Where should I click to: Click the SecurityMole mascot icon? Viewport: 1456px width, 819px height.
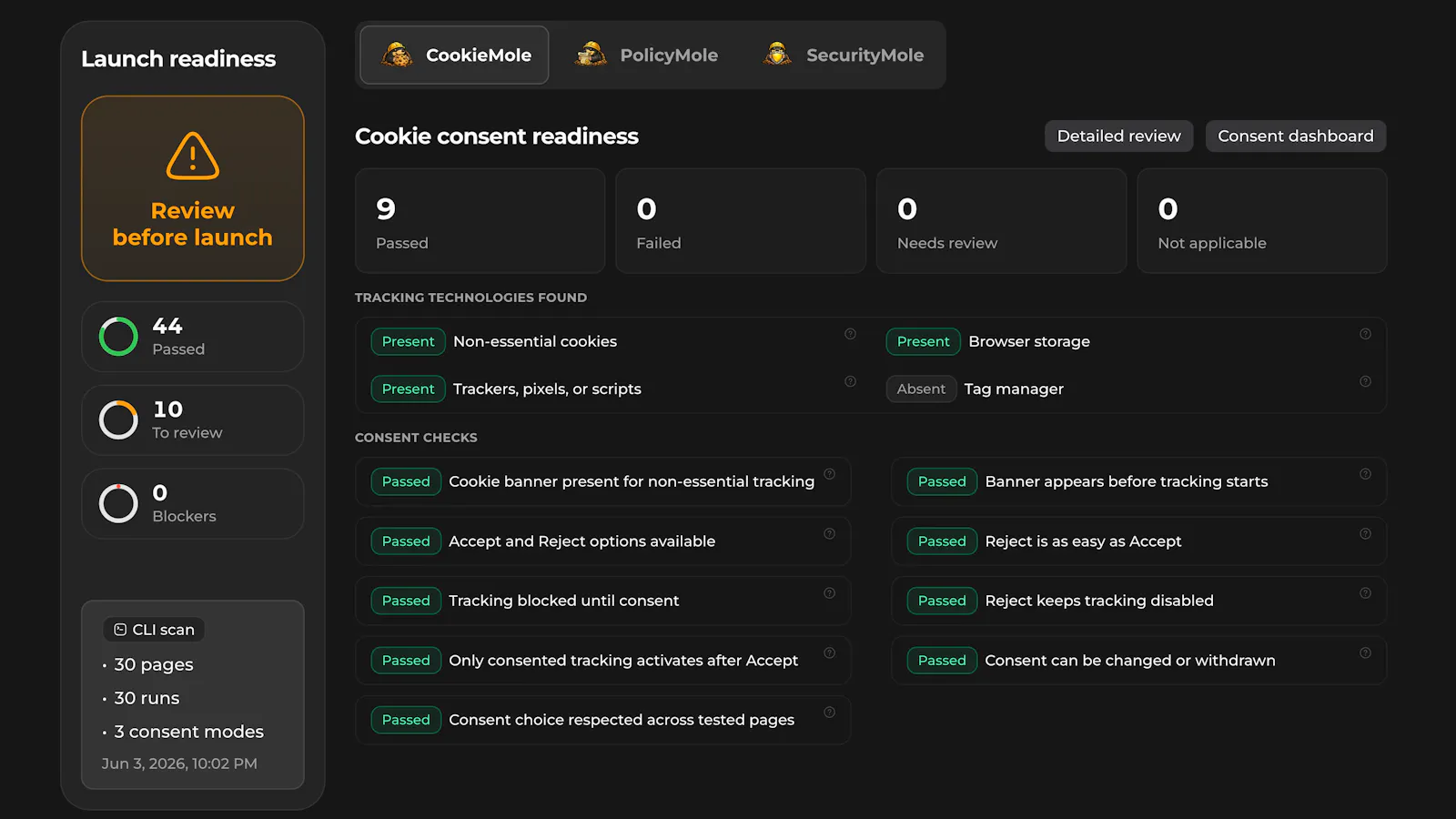(777, 55)
